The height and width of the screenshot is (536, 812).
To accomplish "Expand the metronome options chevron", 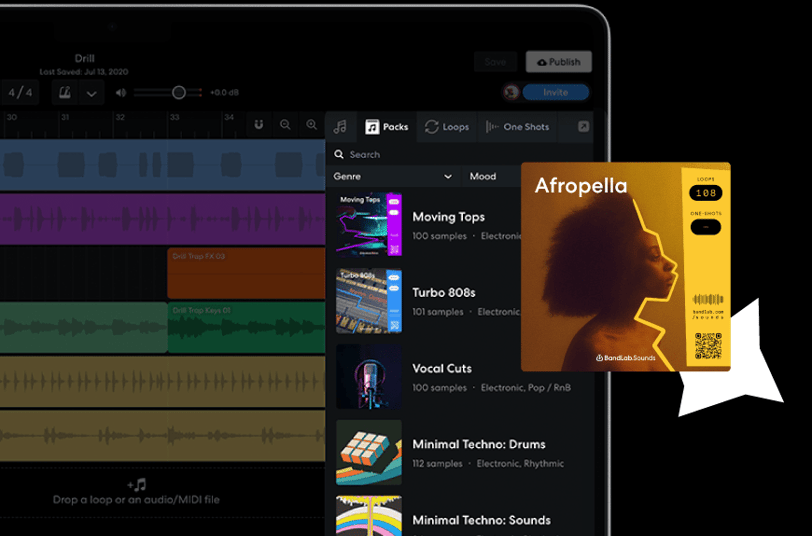I will (x=92, y=94).
